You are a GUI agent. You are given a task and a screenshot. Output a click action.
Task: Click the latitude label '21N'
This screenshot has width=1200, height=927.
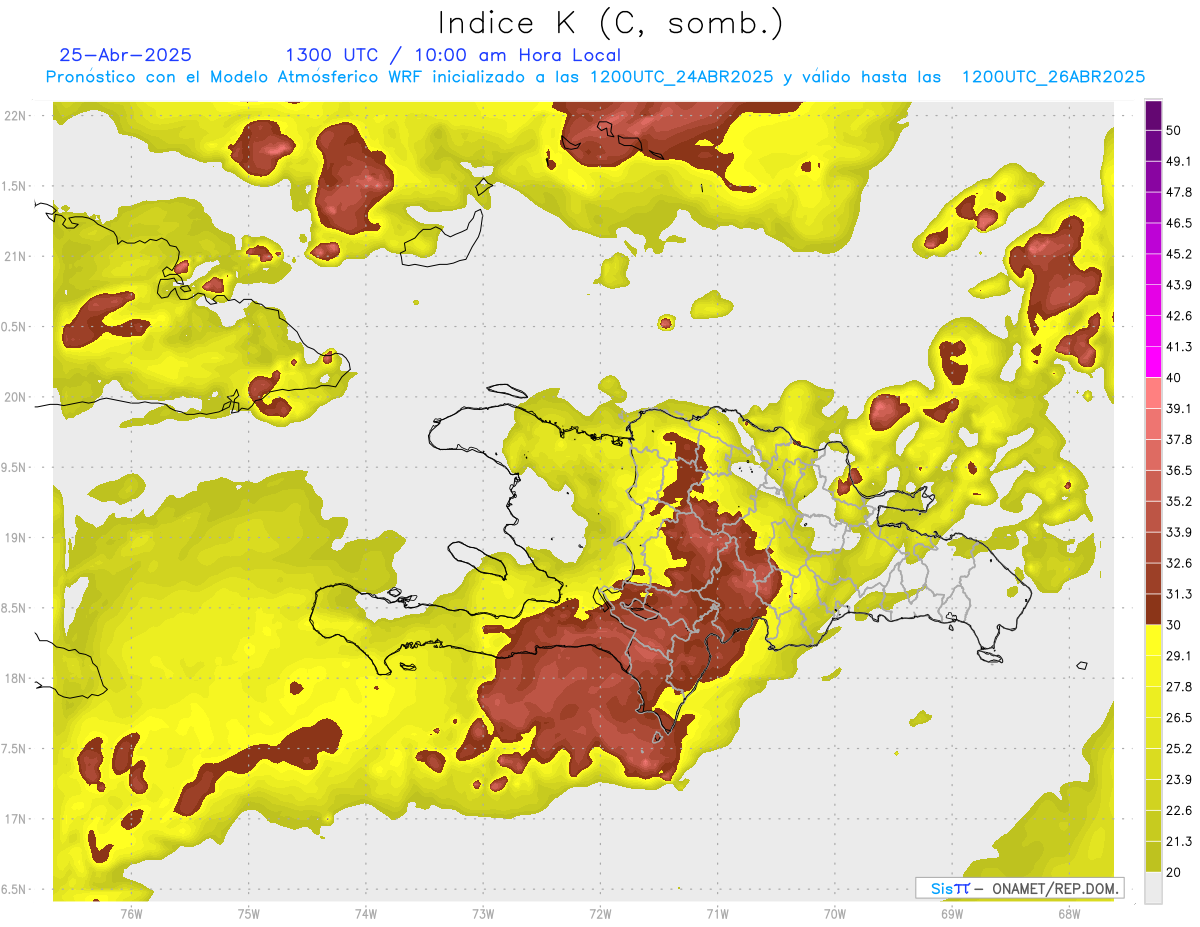[15, 257]
